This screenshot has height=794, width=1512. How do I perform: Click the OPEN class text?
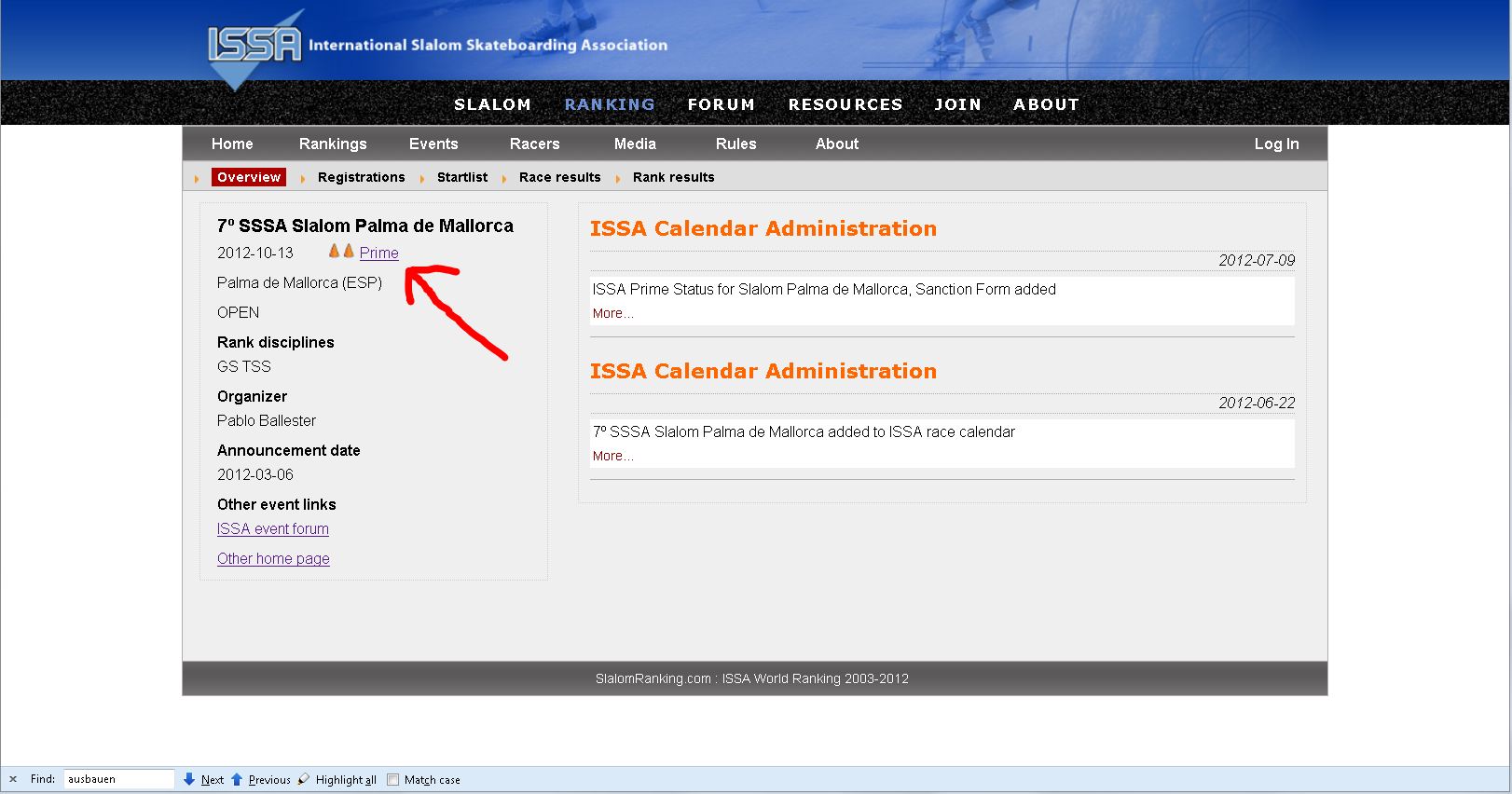click(239, 312)
